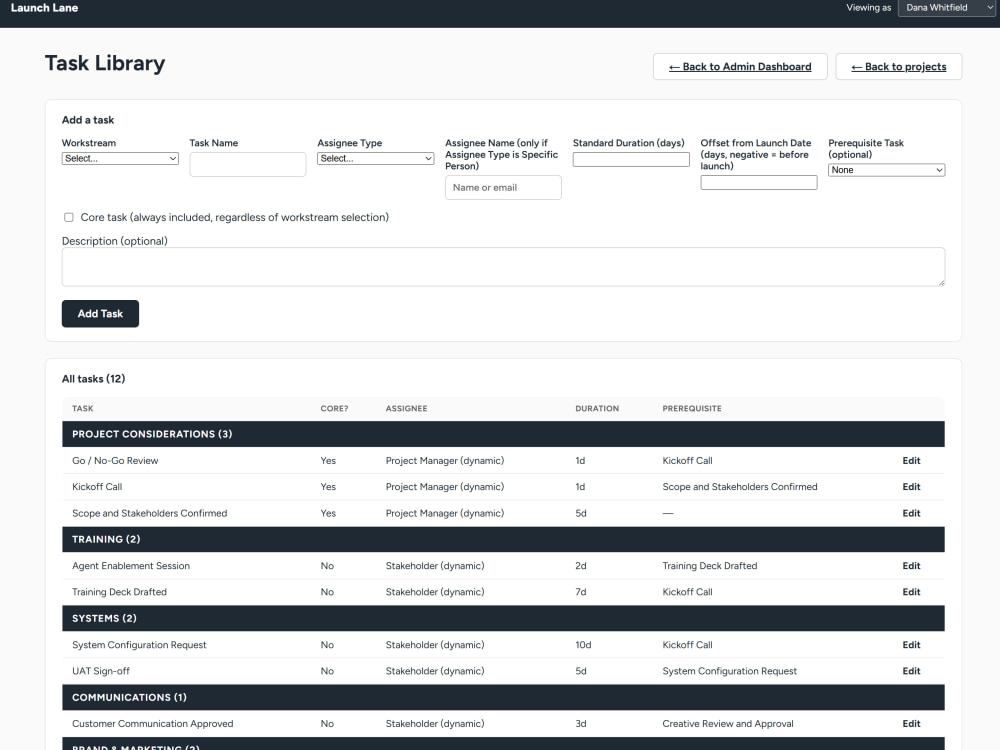The image size is (1000, 750).
Task: Click the Add Task button
Action: tap(100, 314)
